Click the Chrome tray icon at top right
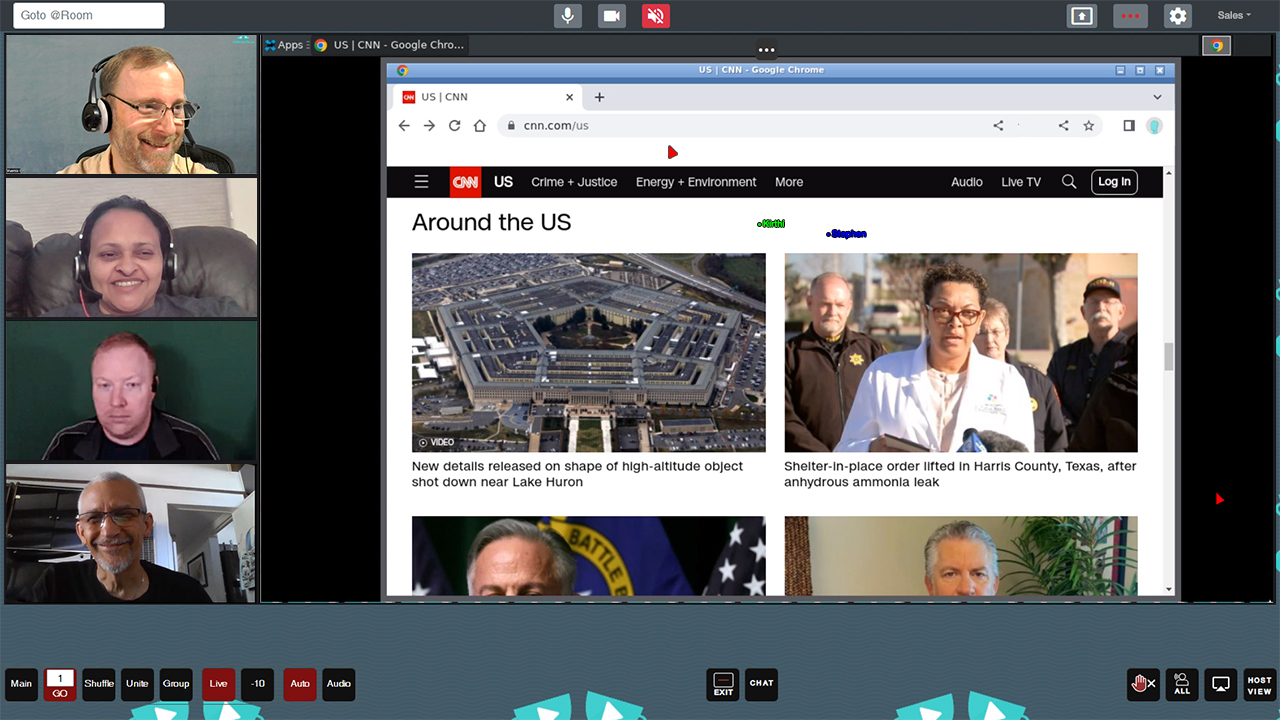The width and height of the screenshot is (1280, 720). (1216, 45)
